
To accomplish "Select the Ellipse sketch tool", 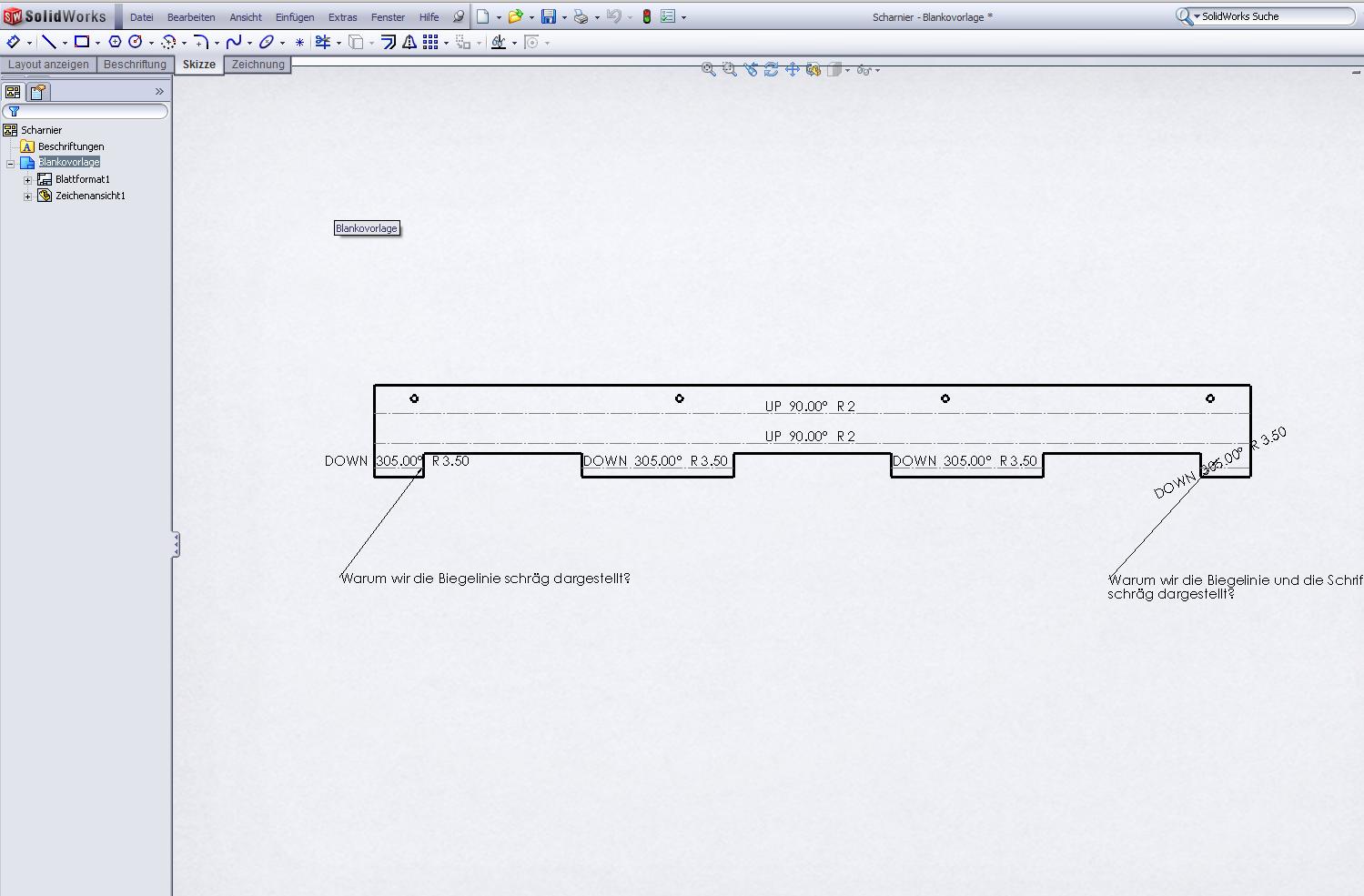I will (267, 42).
